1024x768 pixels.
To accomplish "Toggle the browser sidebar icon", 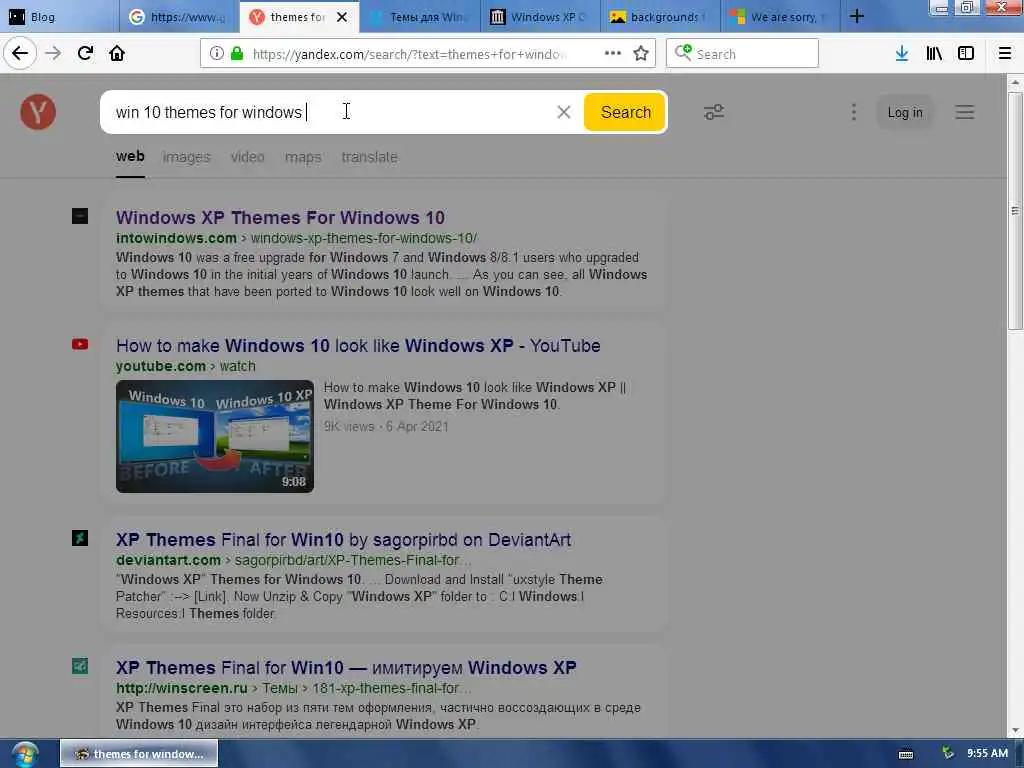I will coord(966,54).
